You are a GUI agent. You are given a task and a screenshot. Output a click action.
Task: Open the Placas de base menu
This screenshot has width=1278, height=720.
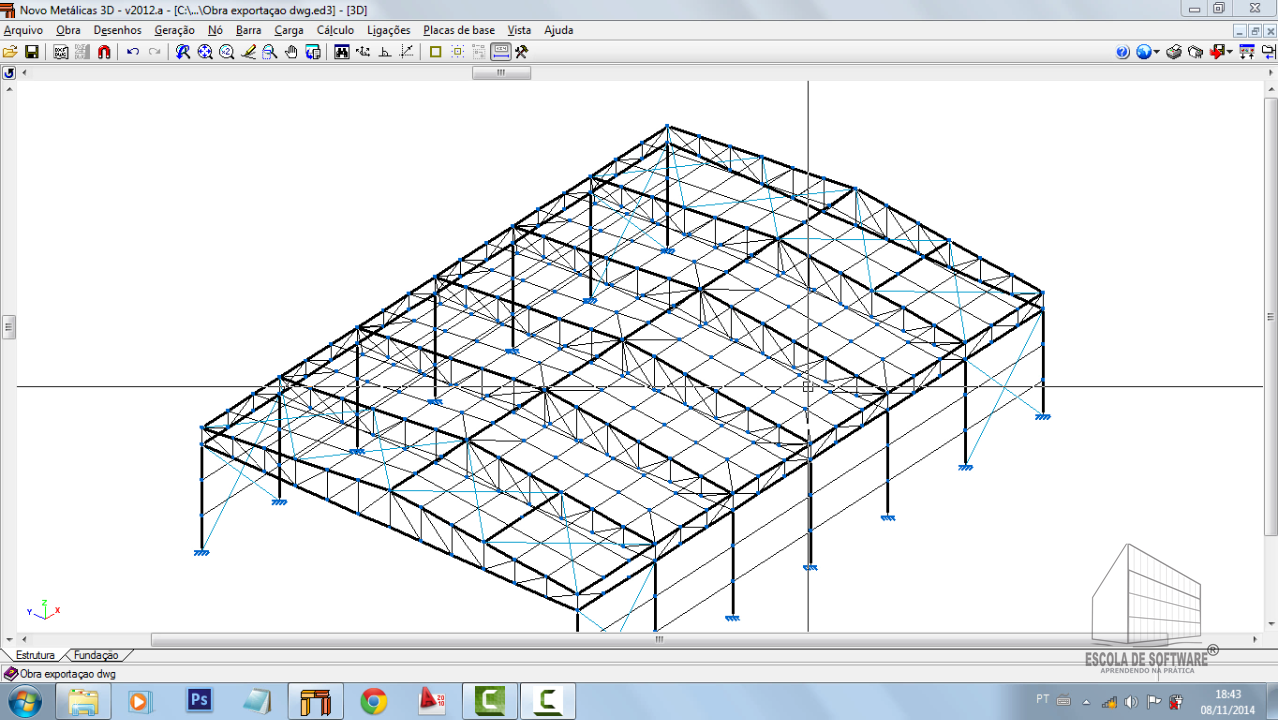(458, 30)
